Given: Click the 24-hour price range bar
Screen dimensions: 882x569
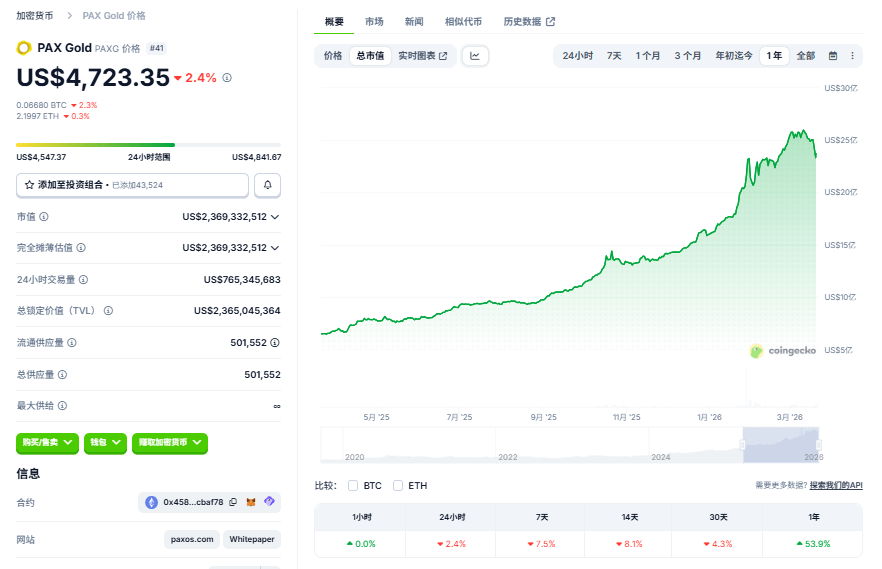Looking at the screenshot, I should [x=148, y=145].
